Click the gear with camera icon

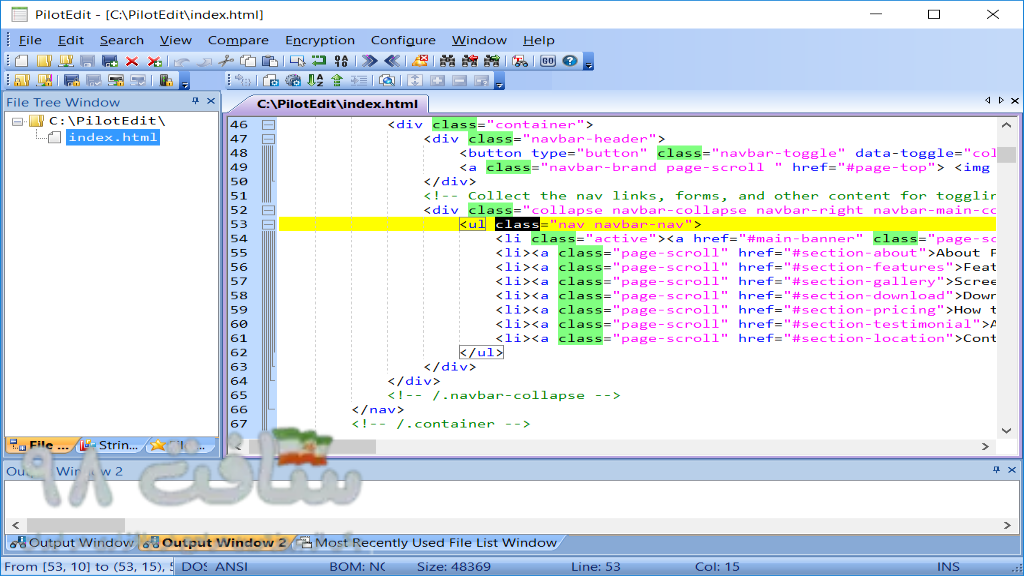click(x=293, y=81)
